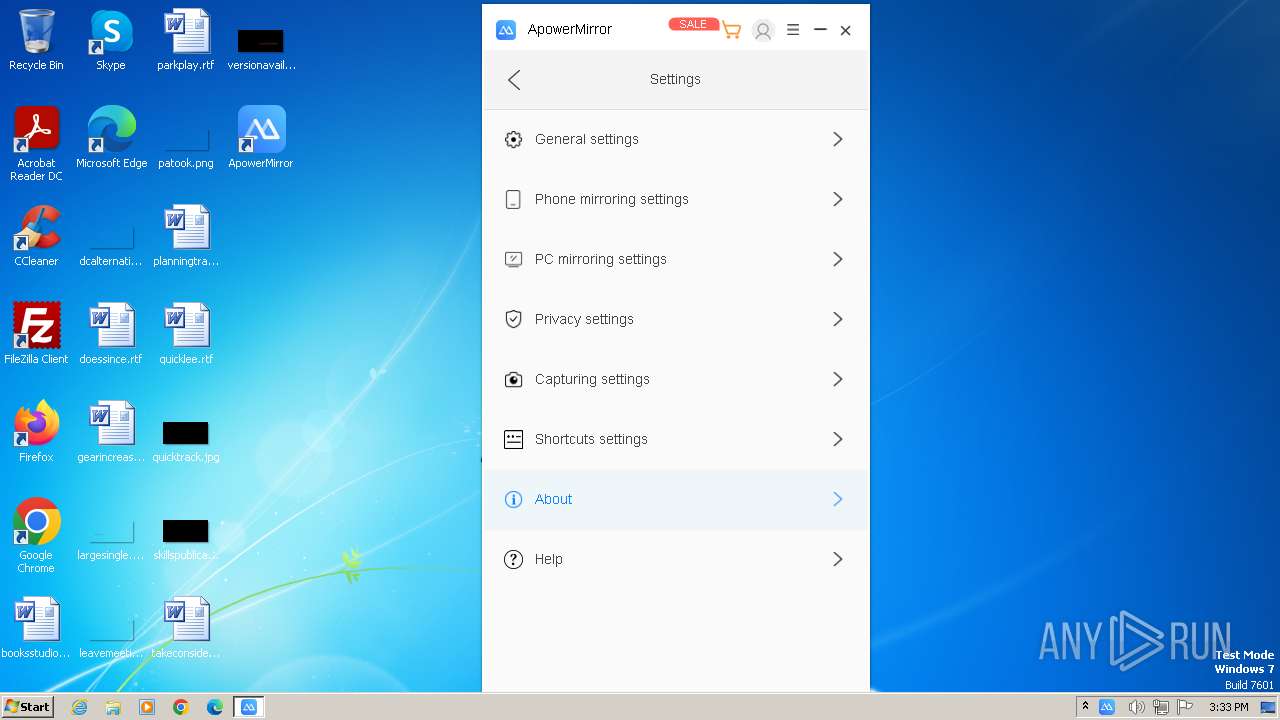Expand PC mirroring settings chevron
This screenshot has width=1280, height=720.
(838, 260)
